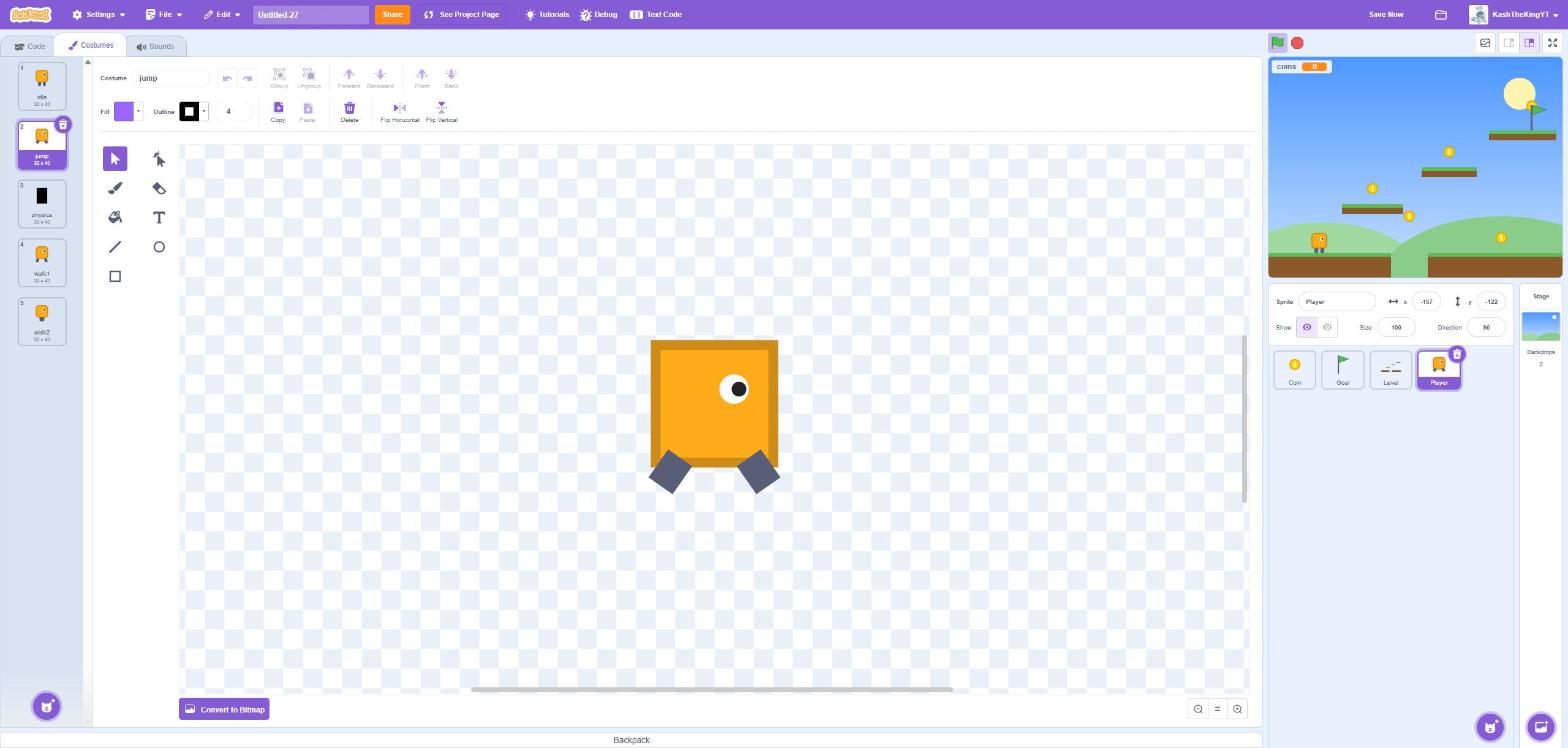The height and width of the screenshot is (748, 1568).
Task: Start project with green flag
Action: tap(1277, 43)
